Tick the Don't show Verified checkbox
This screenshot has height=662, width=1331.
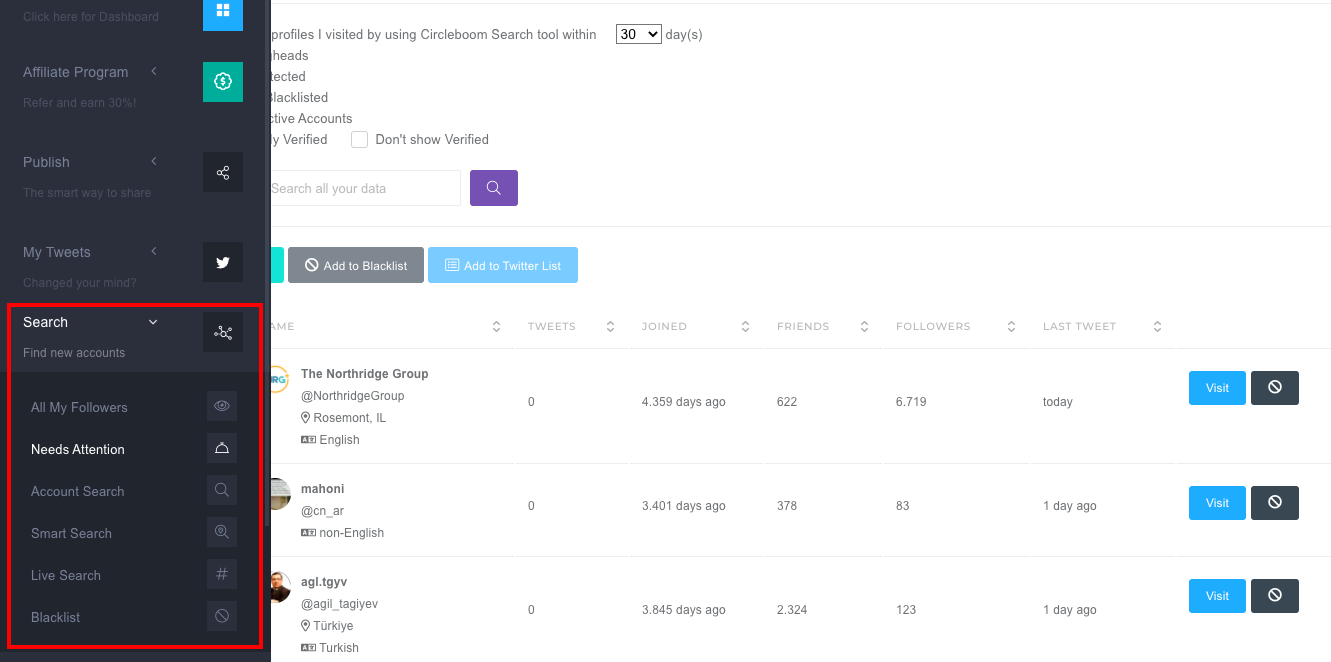(x=360, y=140)
